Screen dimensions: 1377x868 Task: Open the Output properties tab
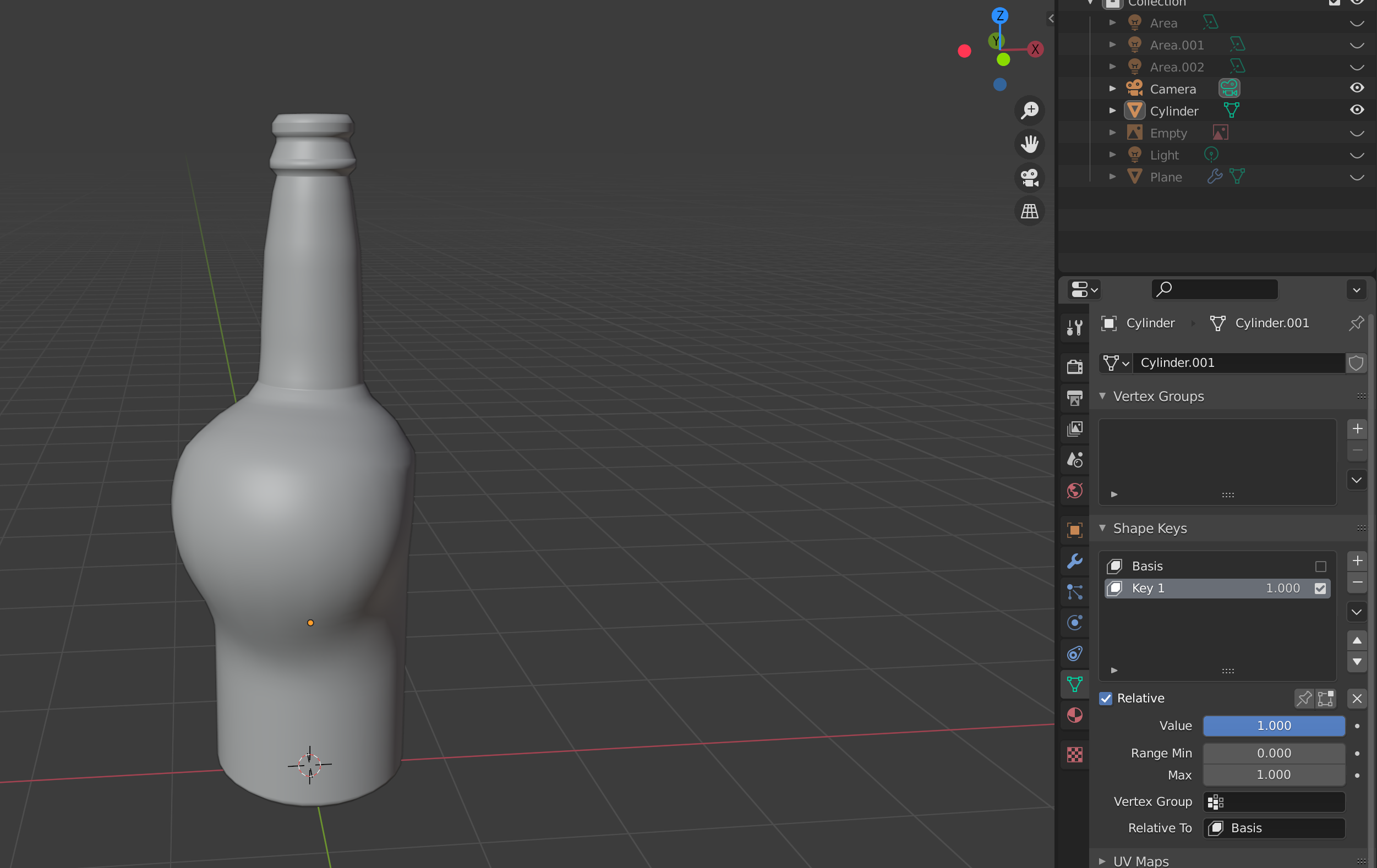pyautogui.click(x=1075, y=398)
